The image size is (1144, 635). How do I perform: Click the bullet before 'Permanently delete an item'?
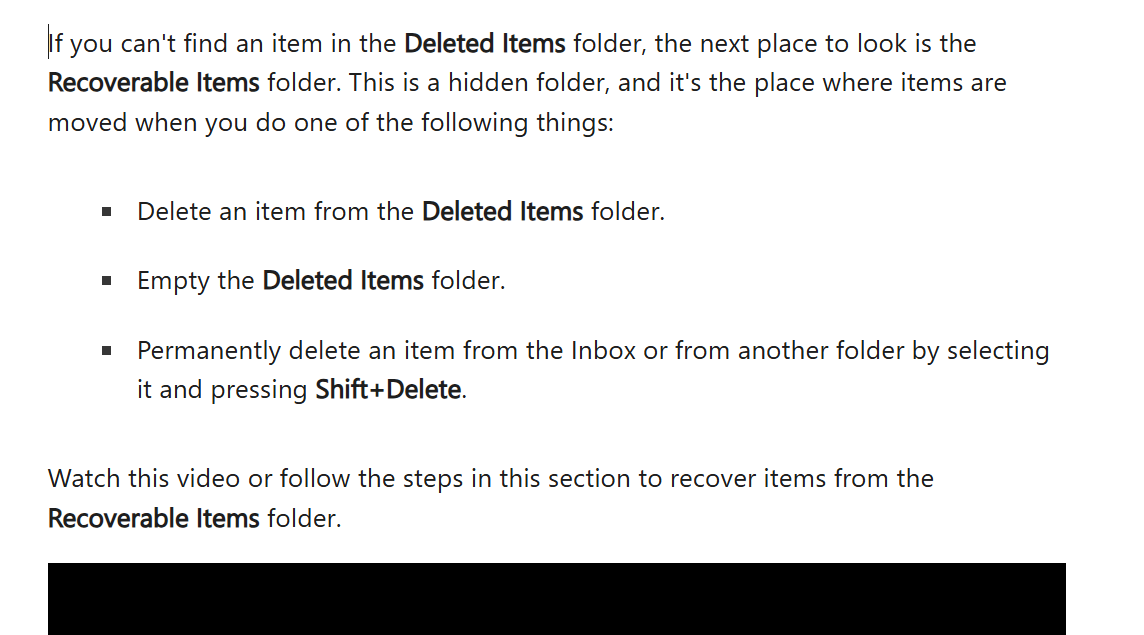[x=107, y=351]
